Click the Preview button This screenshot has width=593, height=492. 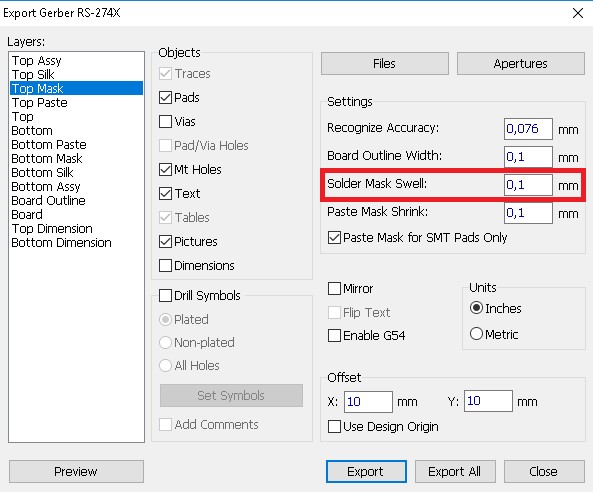click(76, 472)
